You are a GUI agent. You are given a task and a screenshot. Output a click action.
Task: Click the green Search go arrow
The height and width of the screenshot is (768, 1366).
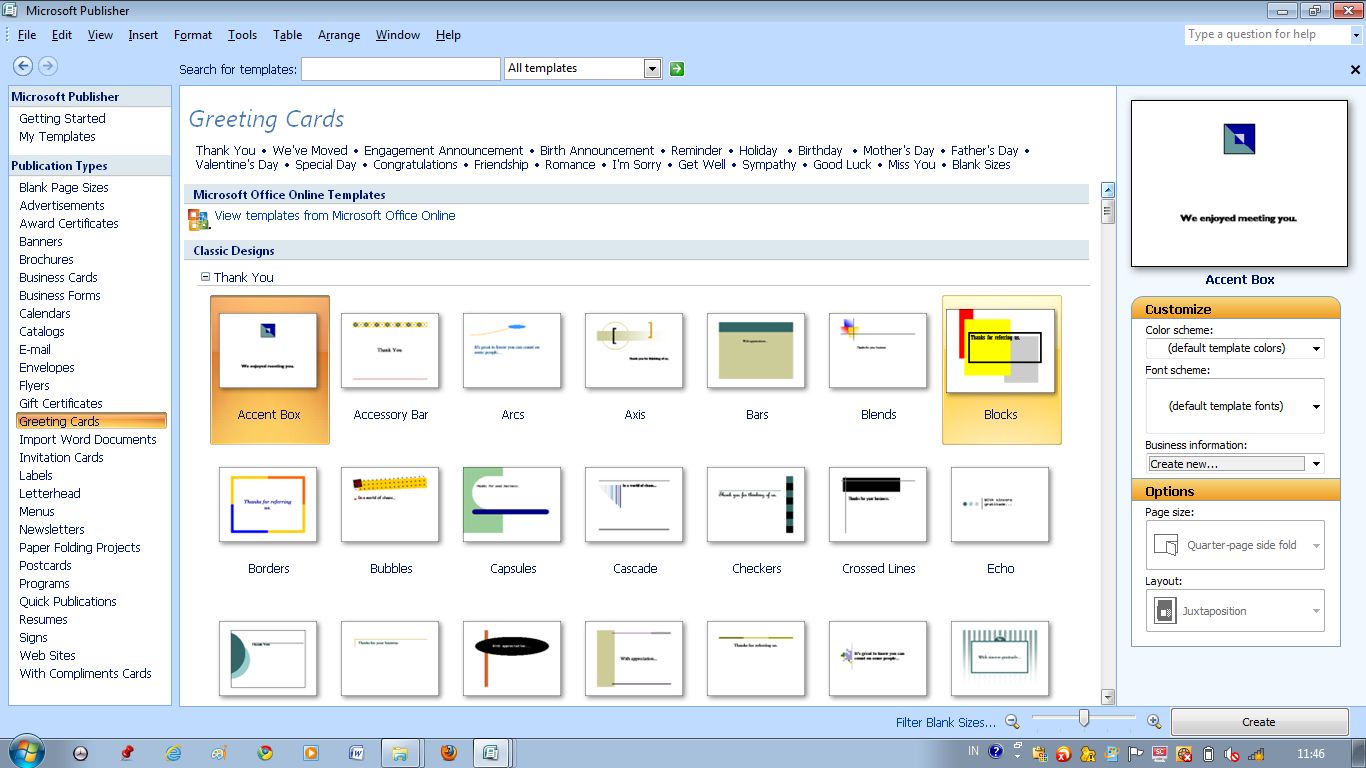677,69
